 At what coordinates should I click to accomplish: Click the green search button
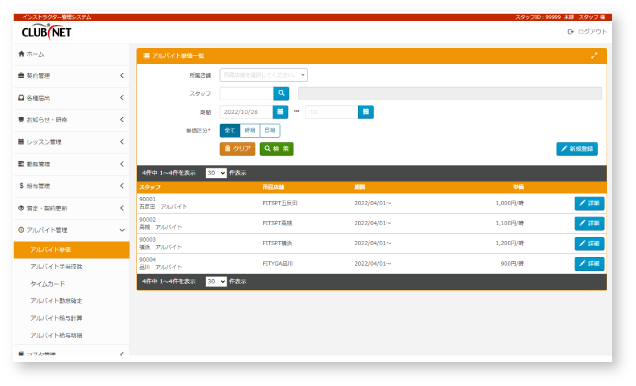(276, 149)
